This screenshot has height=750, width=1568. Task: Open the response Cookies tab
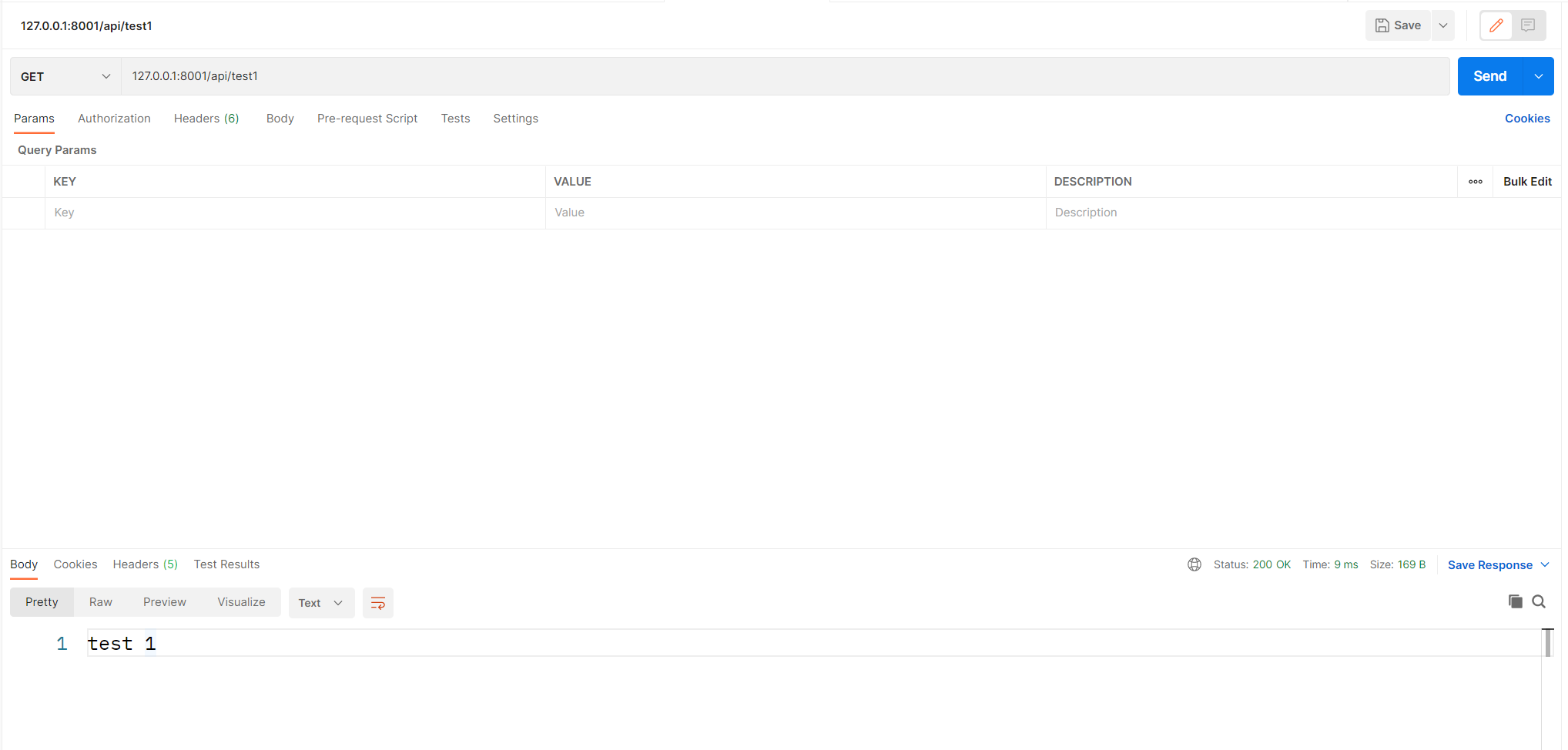click(75, 564)
